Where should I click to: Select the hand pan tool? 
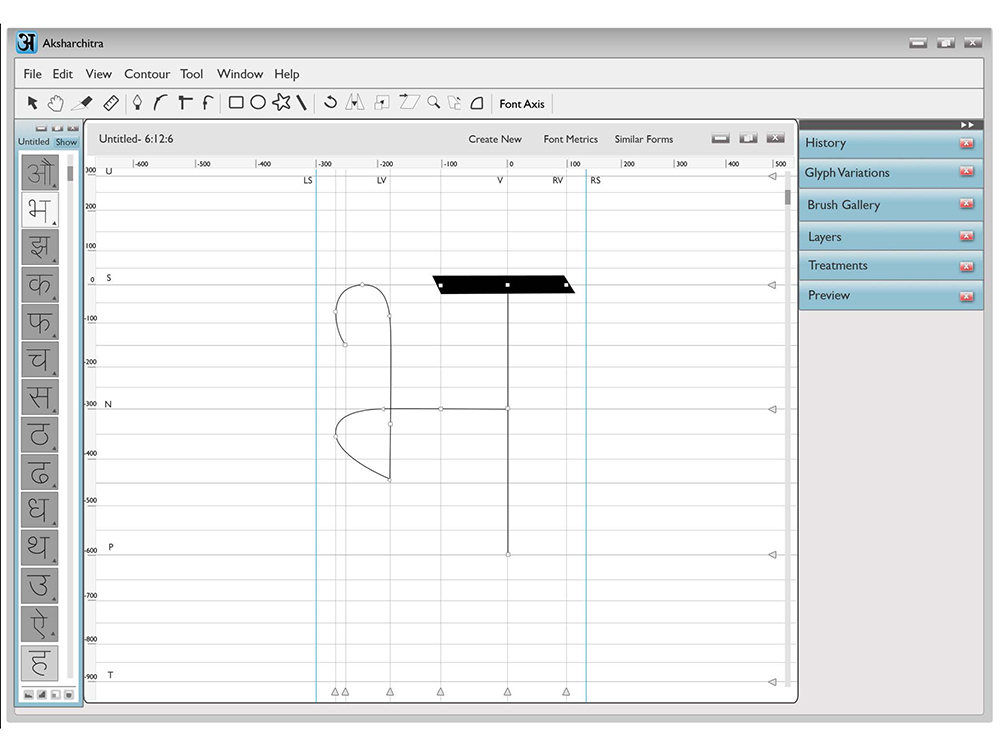pyautogui.click(x=55, y=103)
